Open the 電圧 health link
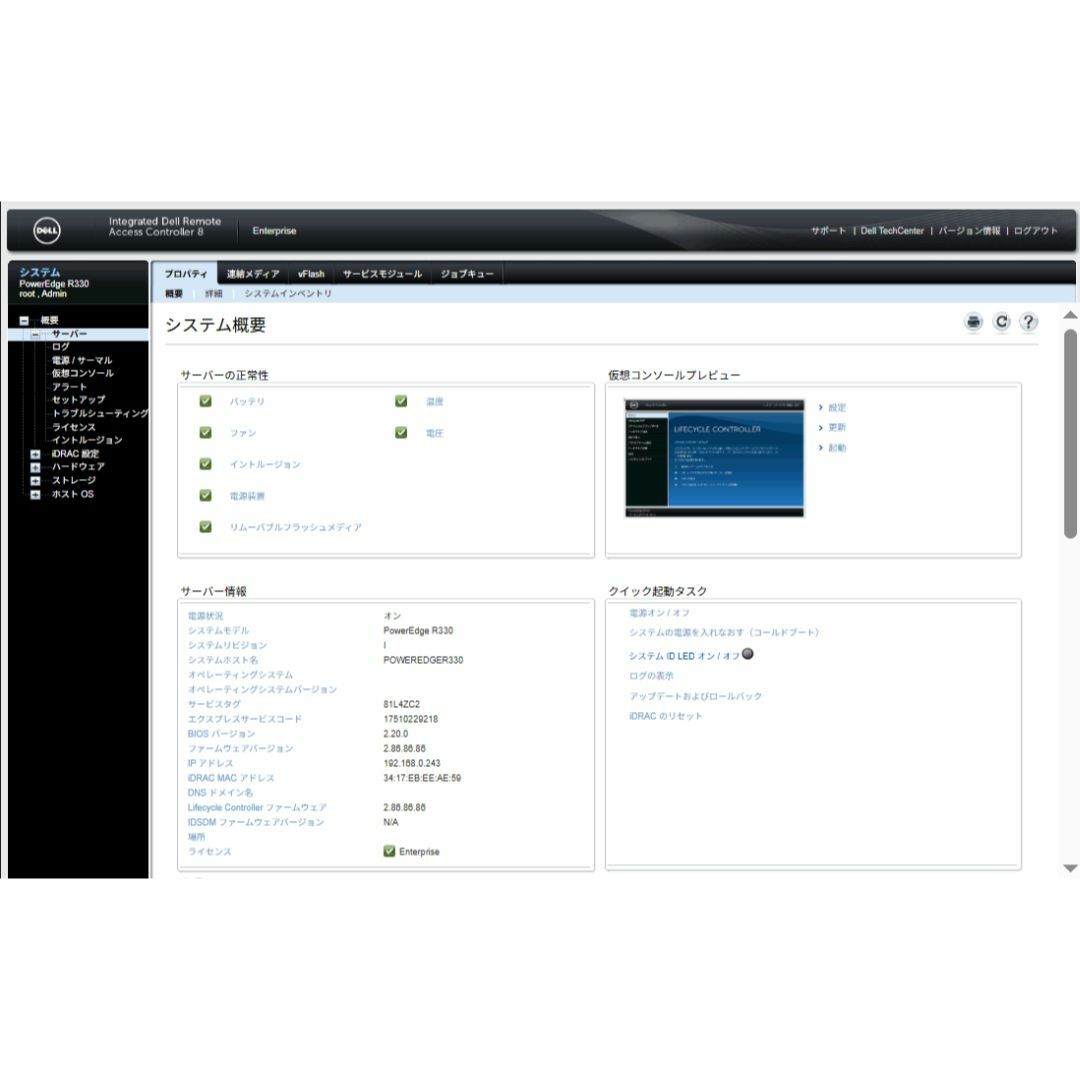 tap(435, 433)
